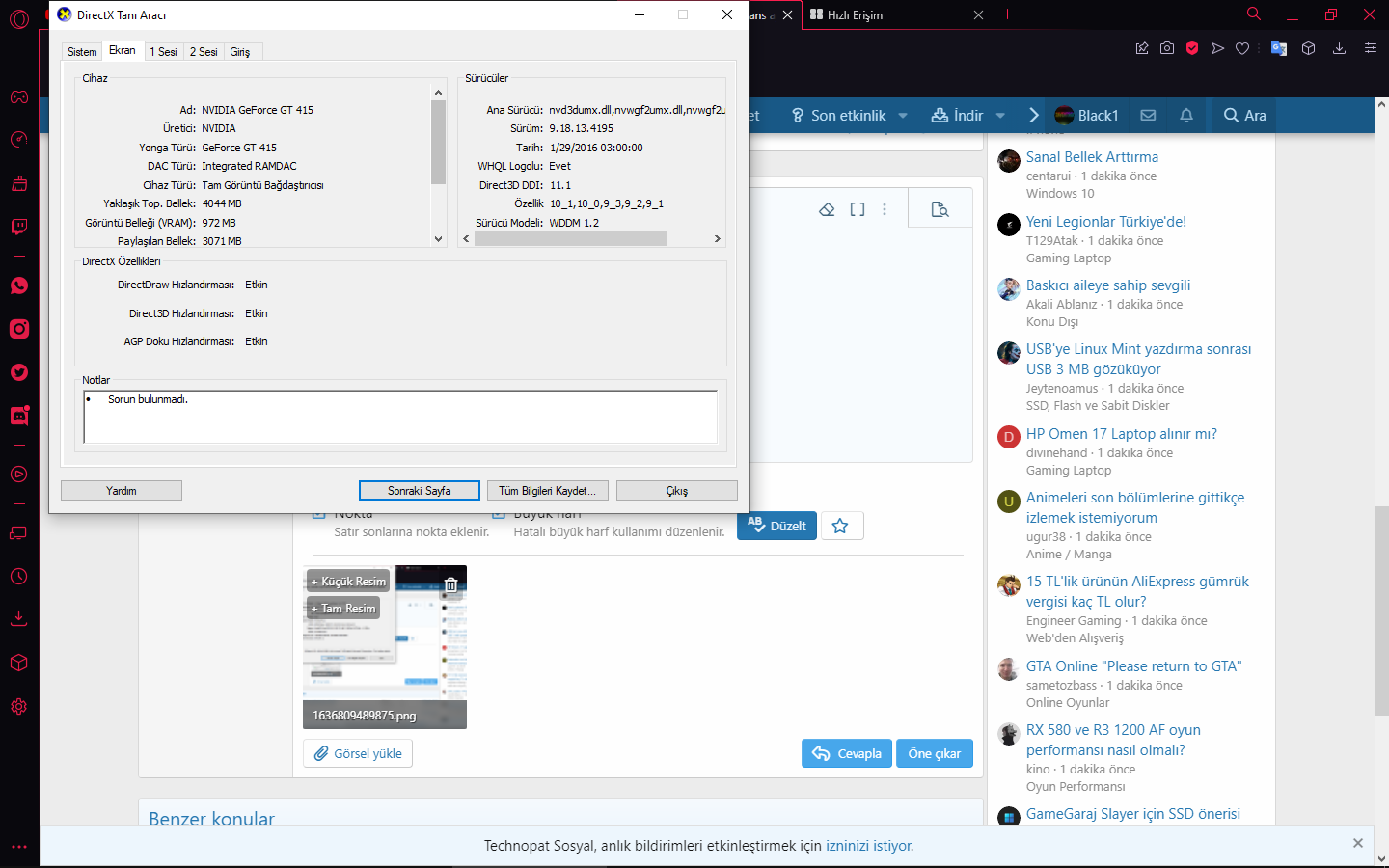Open Google Translate extension icon

1279,48
